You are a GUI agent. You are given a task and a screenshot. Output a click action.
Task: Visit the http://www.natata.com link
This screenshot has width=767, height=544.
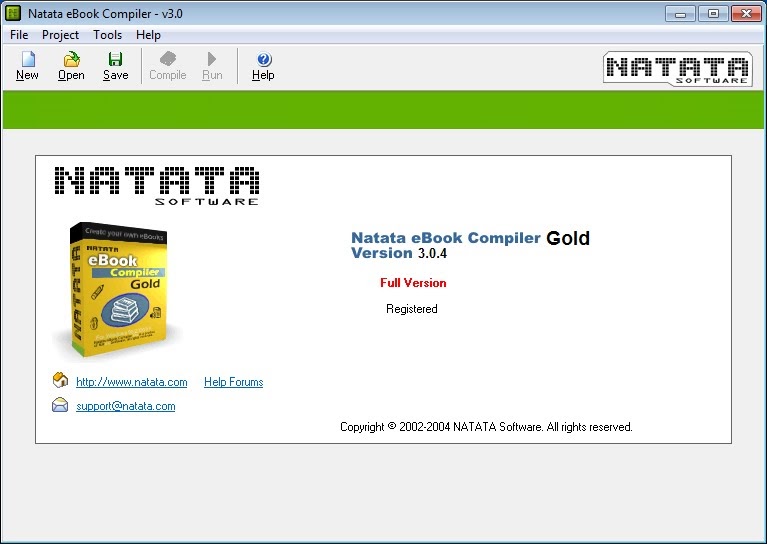(132, 382)
